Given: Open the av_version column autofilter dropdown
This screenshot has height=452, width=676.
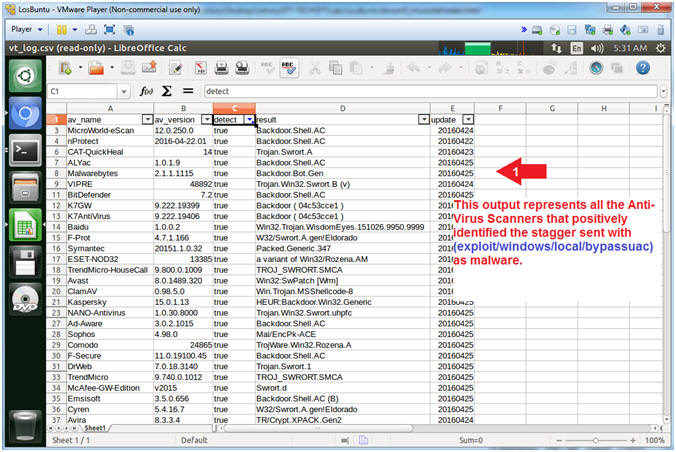Looking at the screenshot, I should tap(207, 119).
